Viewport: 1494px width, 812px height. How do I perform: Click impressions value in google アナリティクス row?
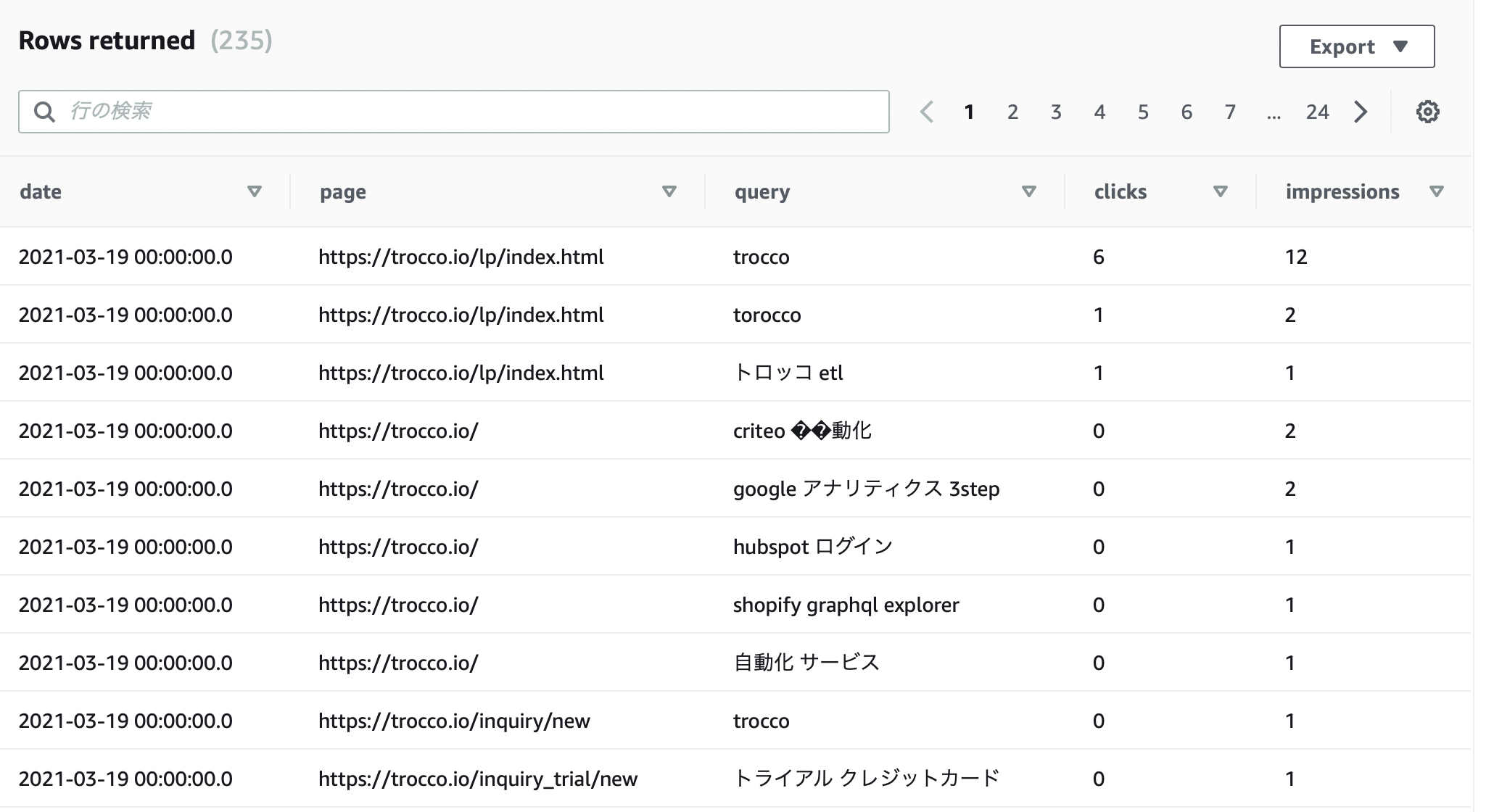click(x=1290, y=489)
